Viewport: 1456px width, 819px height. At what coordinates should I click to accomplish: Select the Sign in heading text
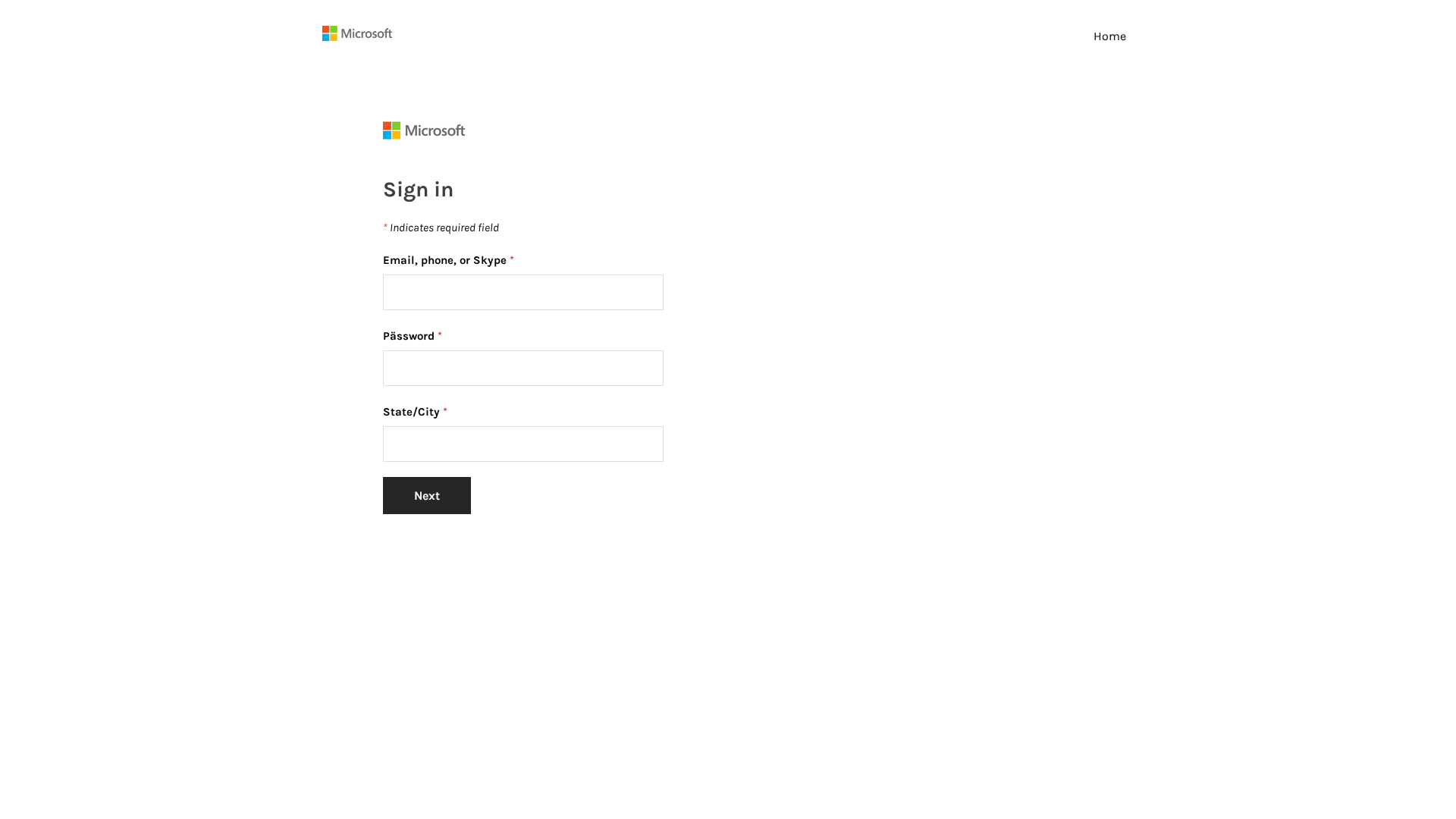pyautogui.click(x=419, y=190)
